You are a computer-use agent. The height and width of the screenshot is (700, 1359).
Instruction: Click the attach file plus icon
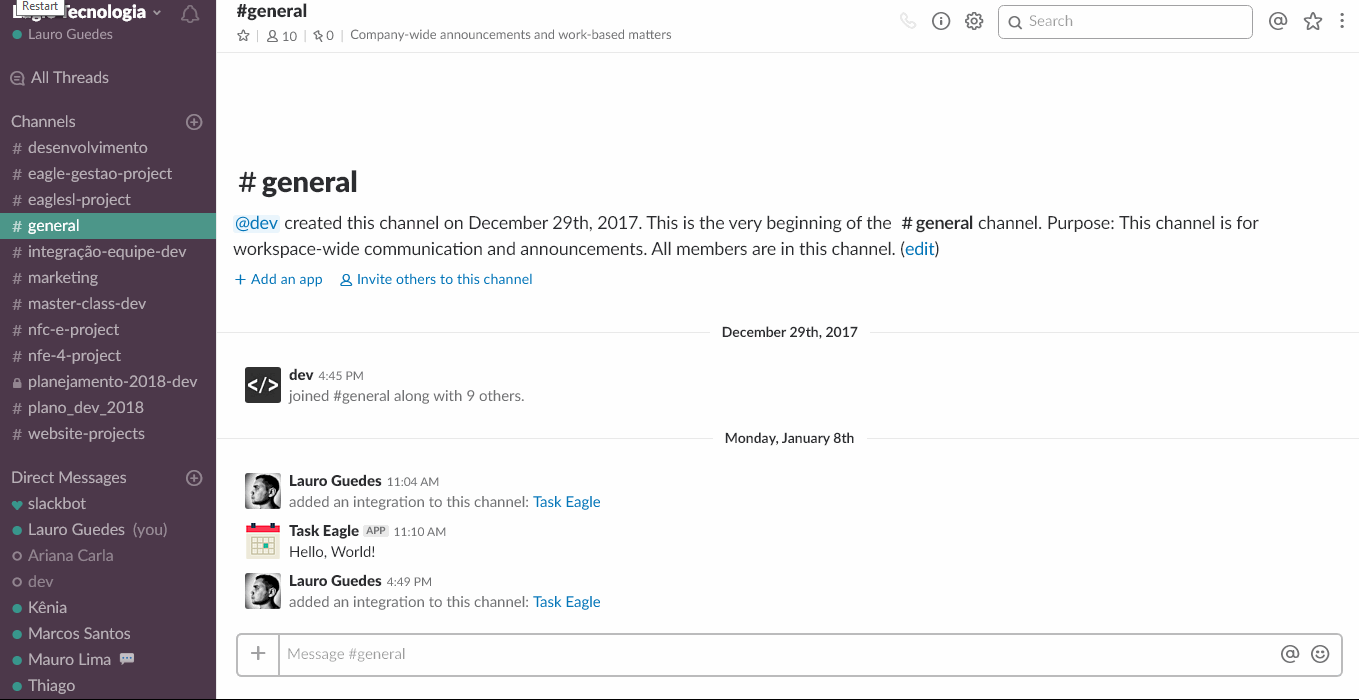257,654
